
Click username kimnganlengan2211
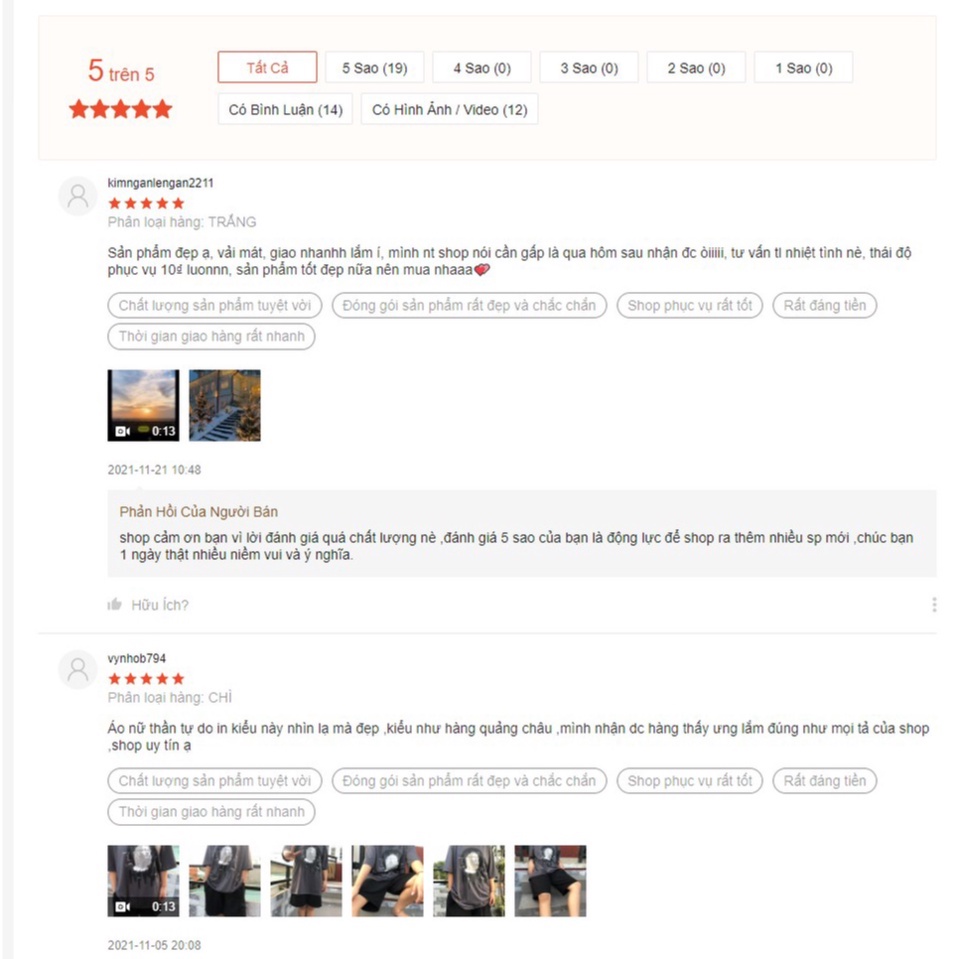tap(160, 182)
